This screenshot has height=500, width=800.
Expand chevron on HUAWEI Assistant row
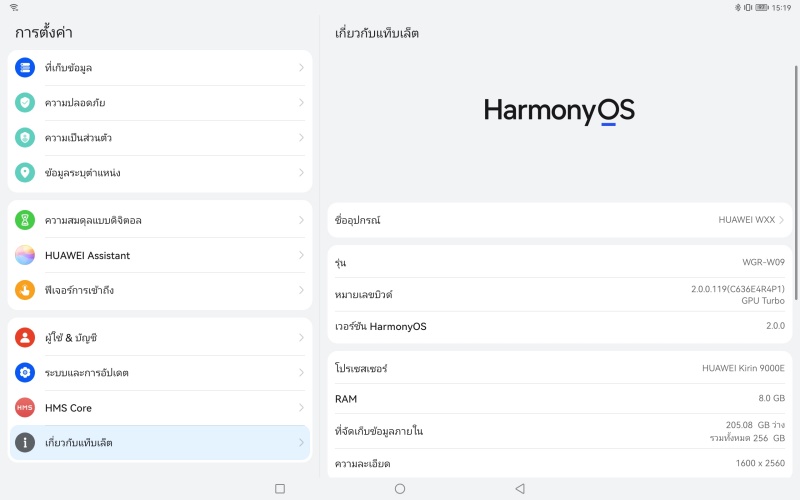point(301,255)
